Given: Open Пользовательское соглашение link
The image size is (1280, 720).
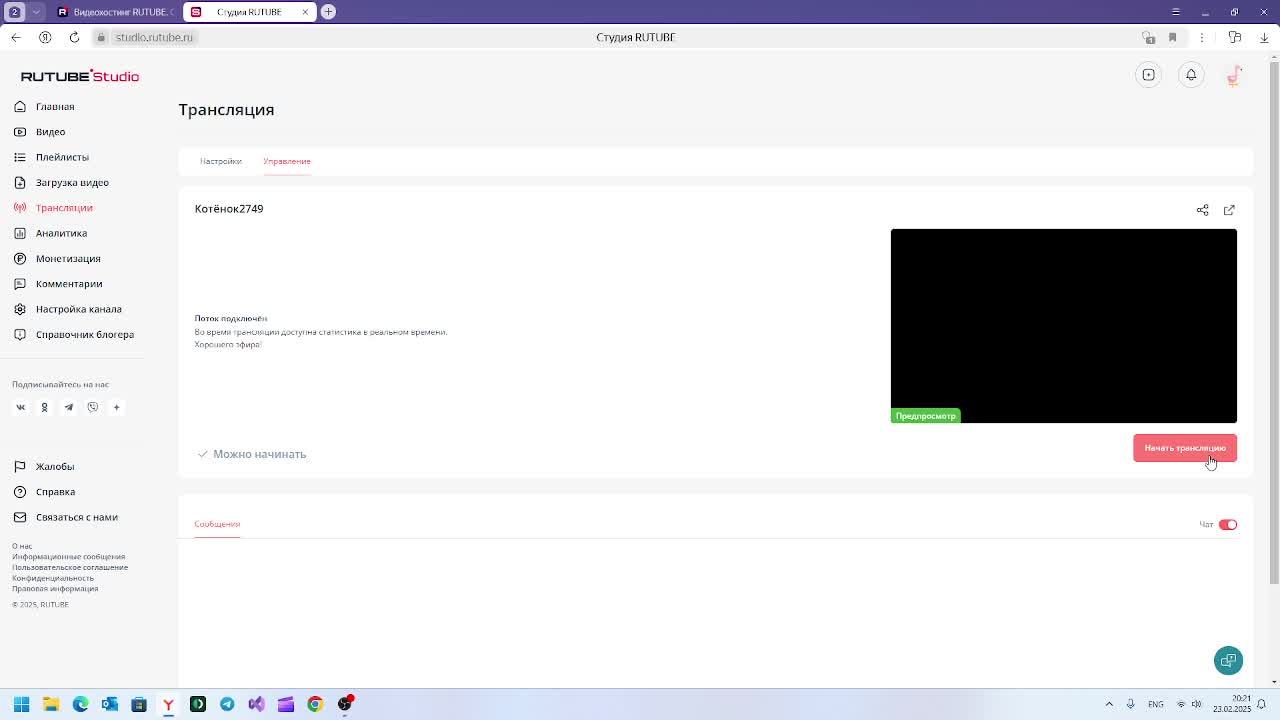Looking at the screenshot, I should (x=70, y=567).
